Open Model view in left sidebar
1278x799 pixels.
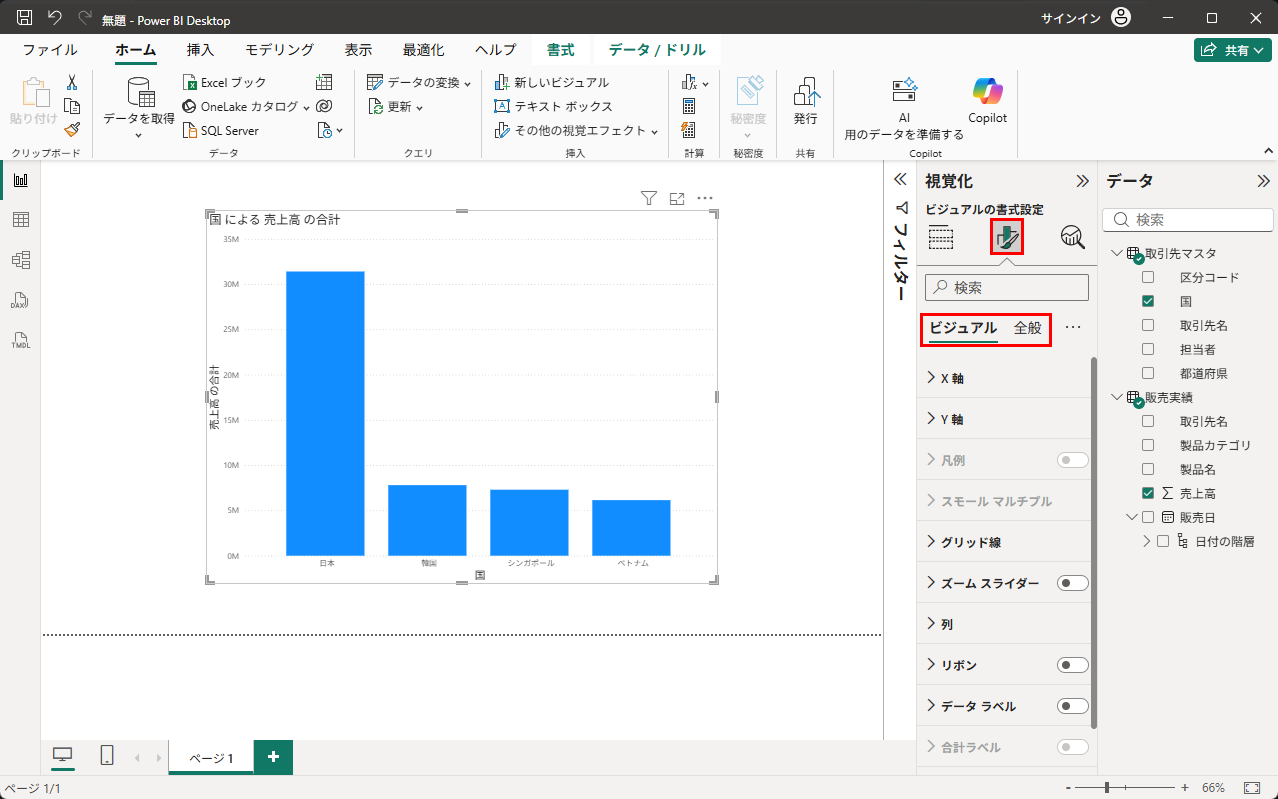(20, 260)
